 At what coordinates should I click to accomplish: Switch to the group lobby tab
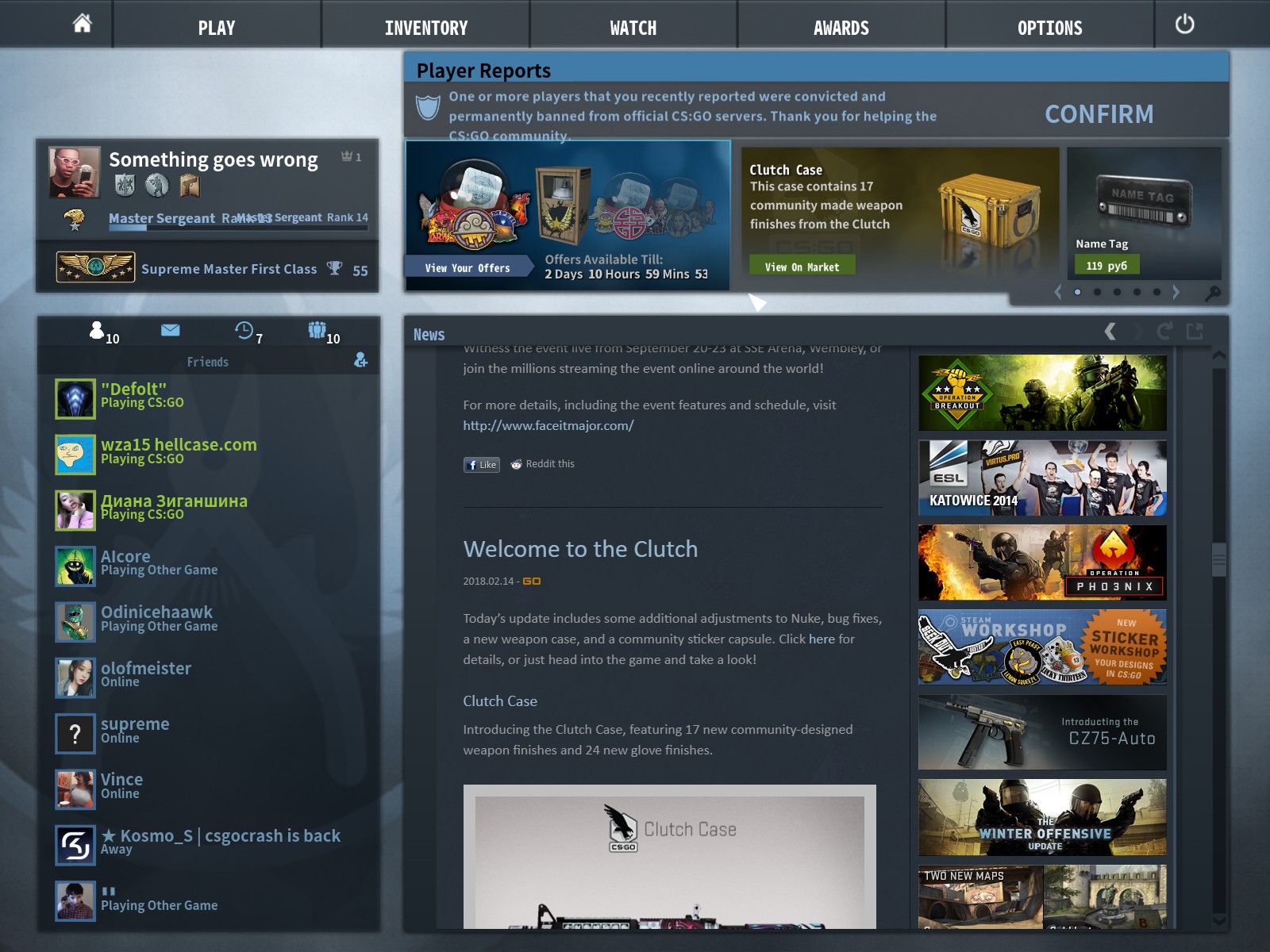coord(324,332)
